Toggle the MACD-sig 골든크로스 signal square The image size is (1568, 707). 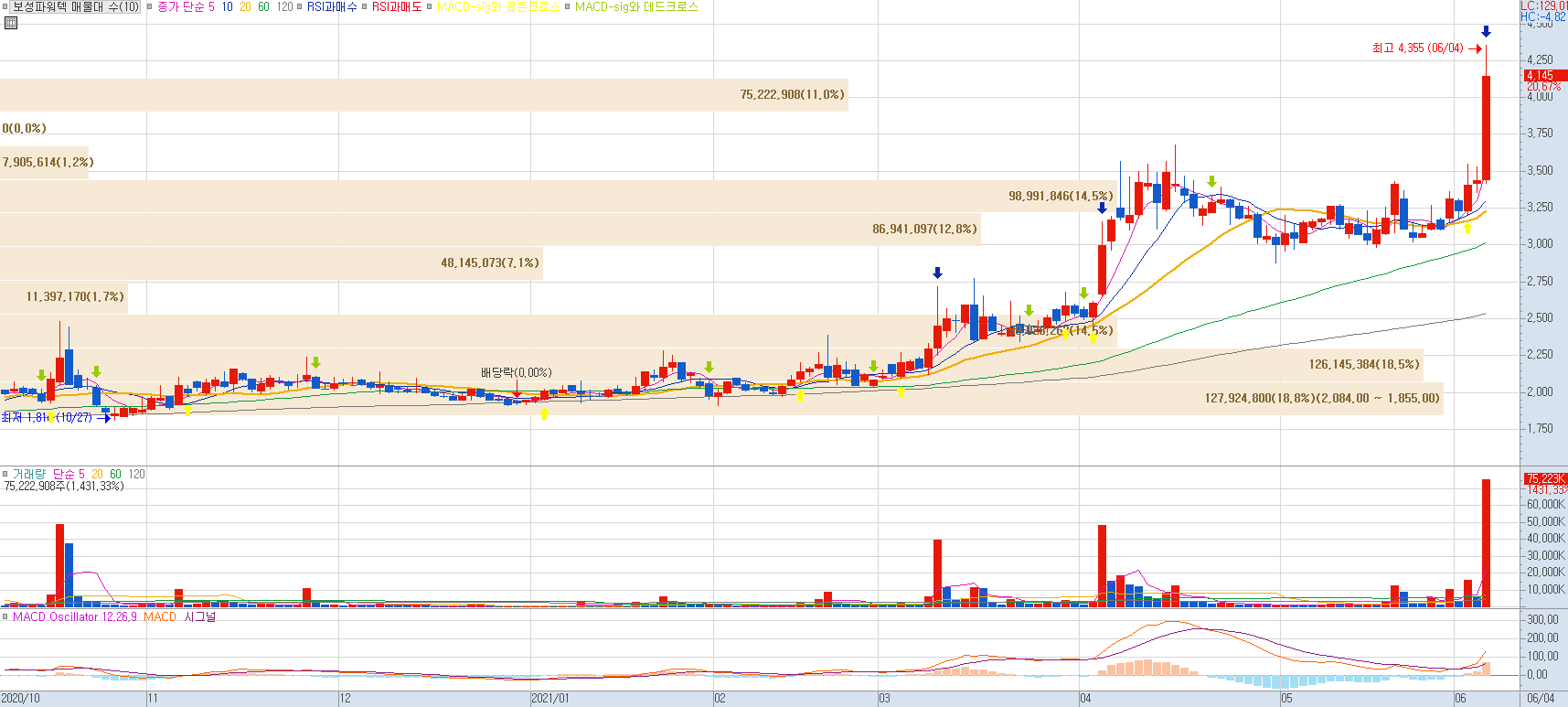(429, 6)
